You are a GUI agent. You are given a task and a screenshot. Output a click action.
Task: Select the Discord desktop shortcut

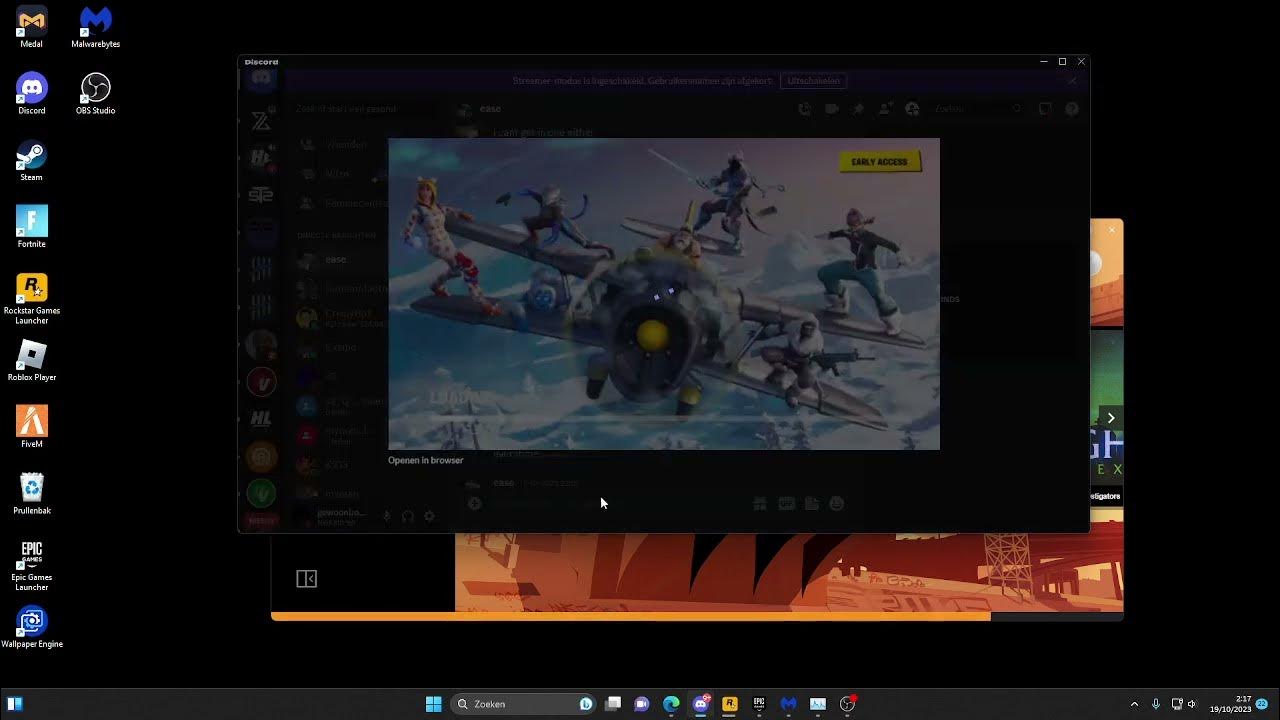31,95
